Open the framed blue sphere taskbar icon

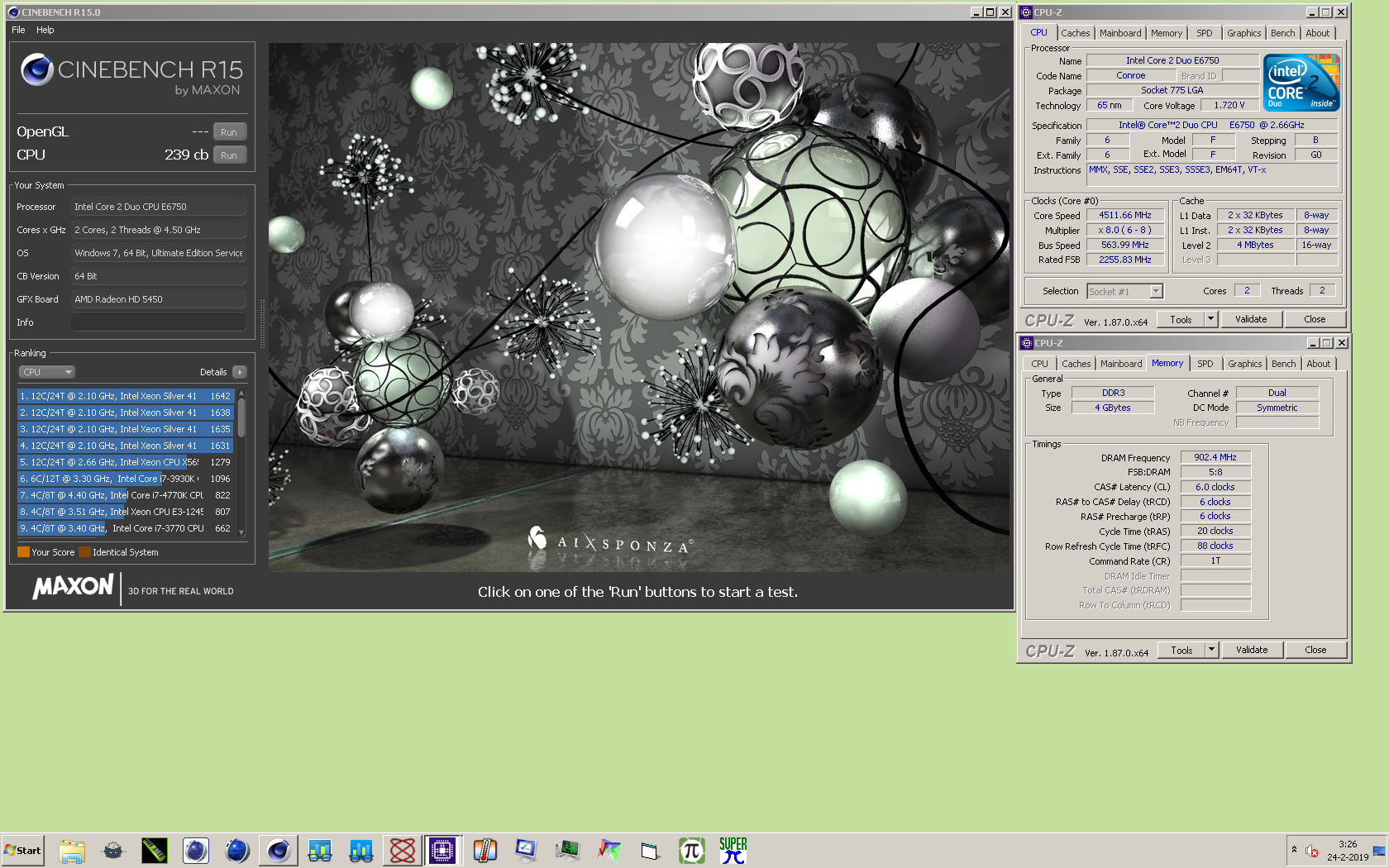pyautogui.click(x=196, y=851)
